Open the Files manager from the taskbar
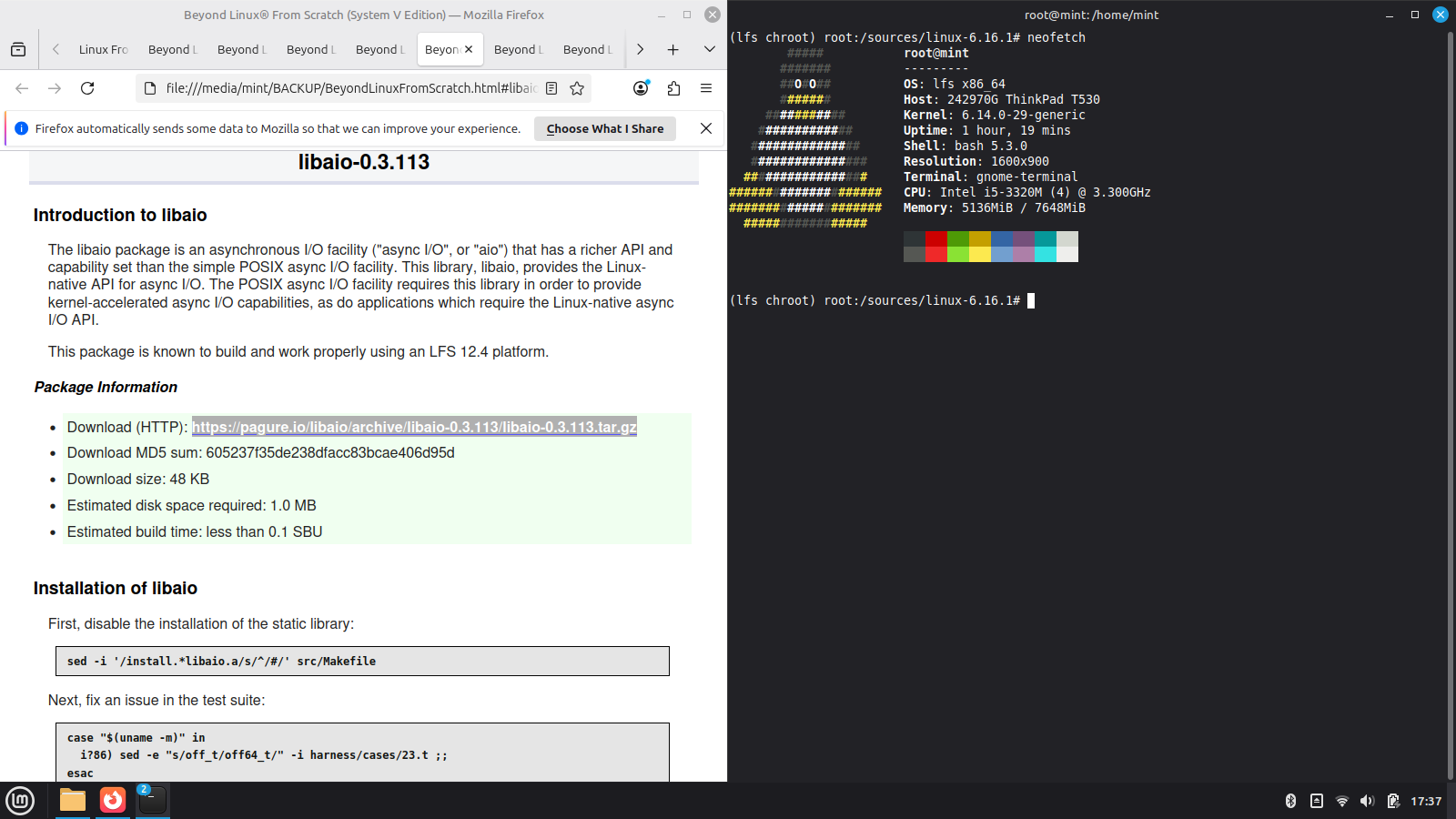 (73, 801)
